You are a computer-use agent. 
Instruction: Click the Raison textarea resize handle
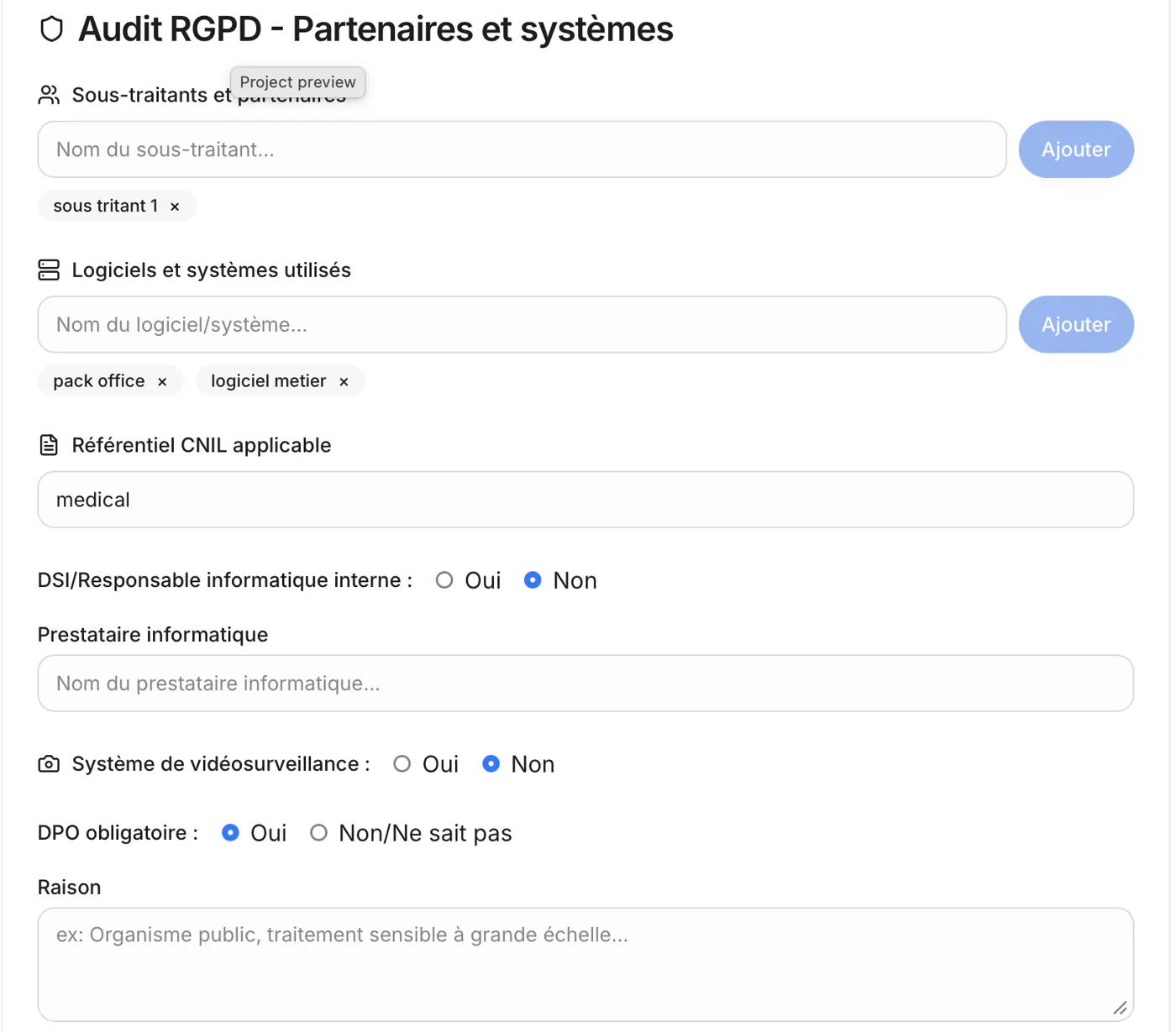tap(1121, 1008)
